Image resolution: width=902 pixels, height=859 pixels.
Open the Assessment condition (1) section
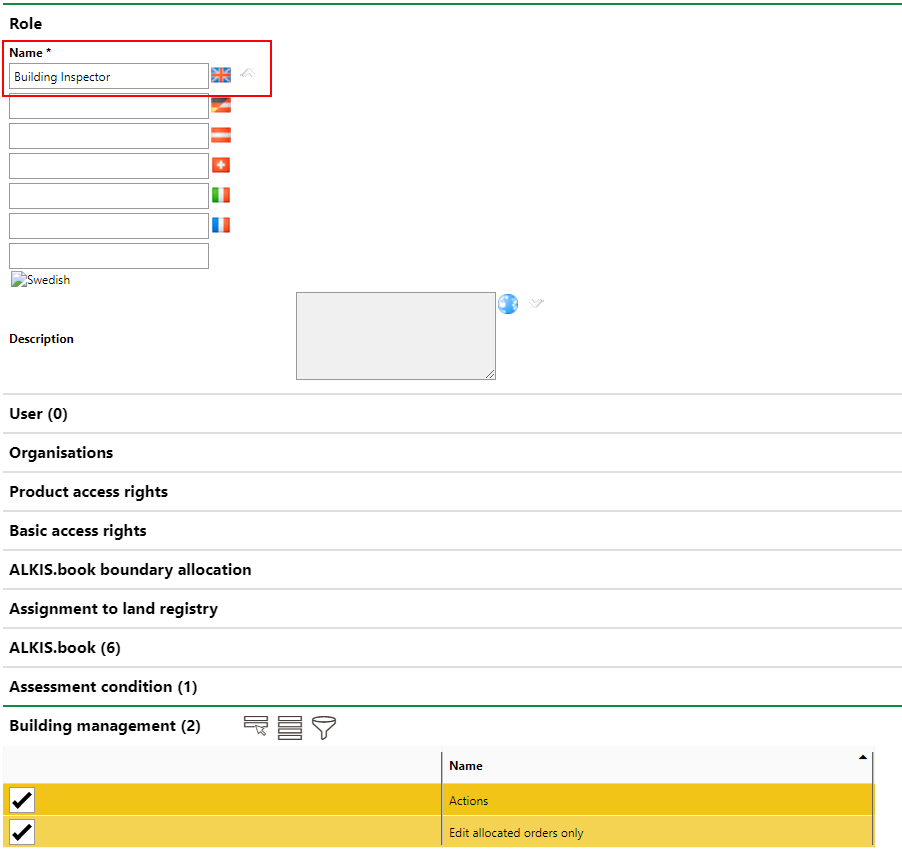[103, 687]
